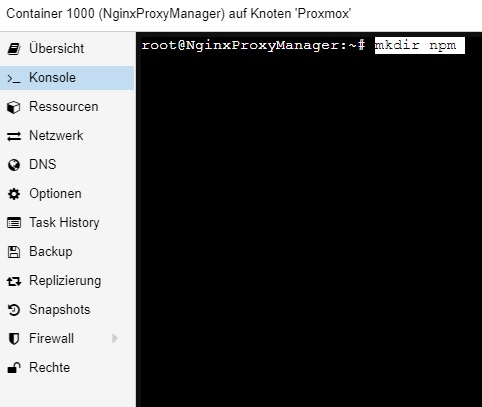Click the Übersicht book icon
The width and height of the screenshot is (482, 407).
tap(14, 49)
